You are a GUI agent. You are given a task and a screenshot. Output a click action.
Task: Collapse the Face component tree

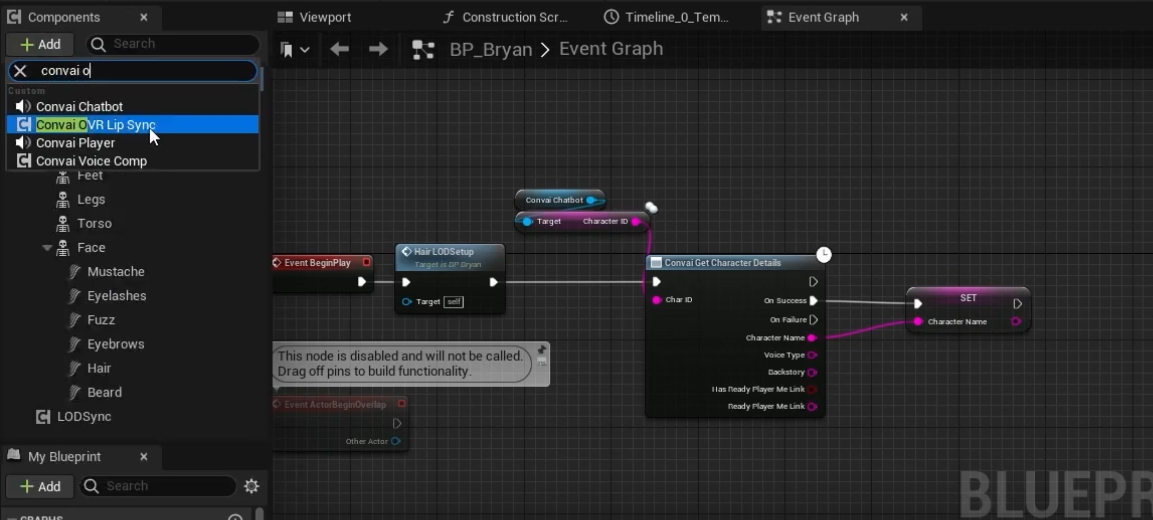[x=47, y=248]
